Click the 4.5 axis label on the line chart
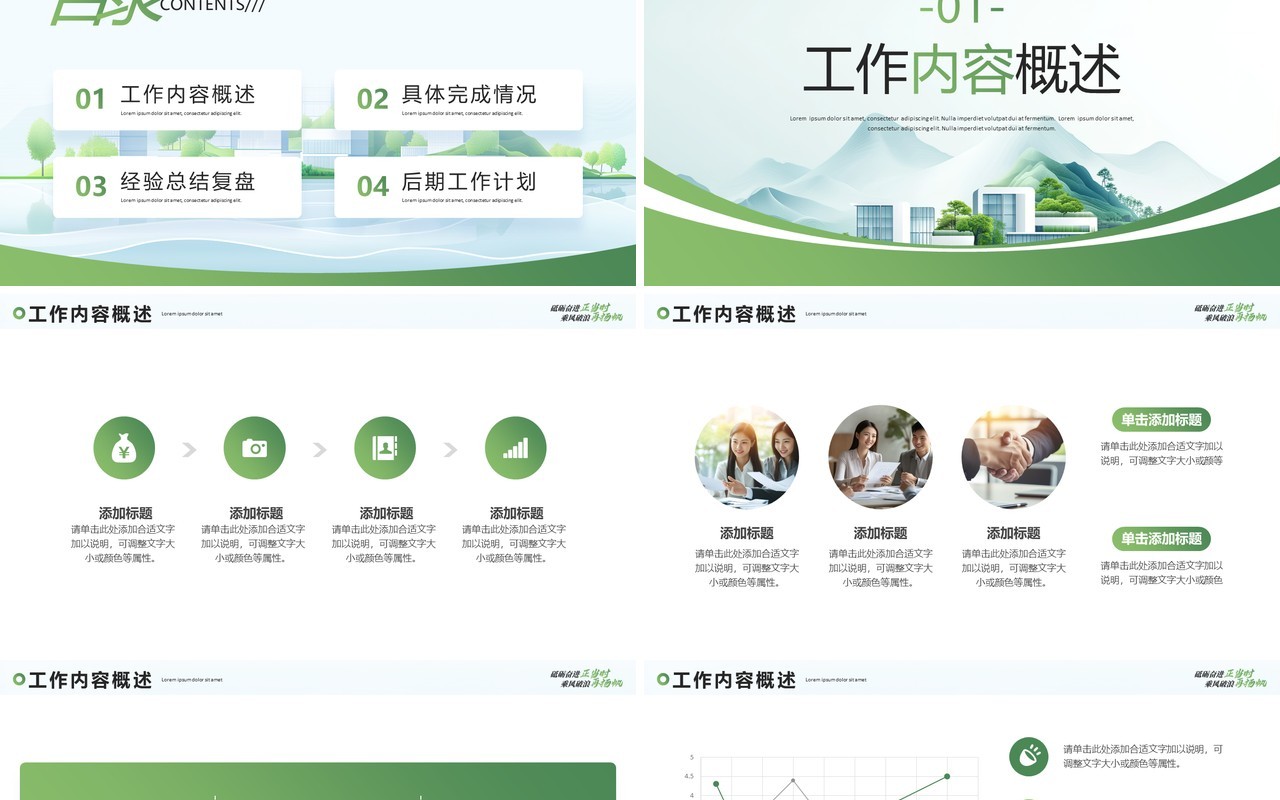The height and width of the screenshot is (800, 1280). [689, 776]
